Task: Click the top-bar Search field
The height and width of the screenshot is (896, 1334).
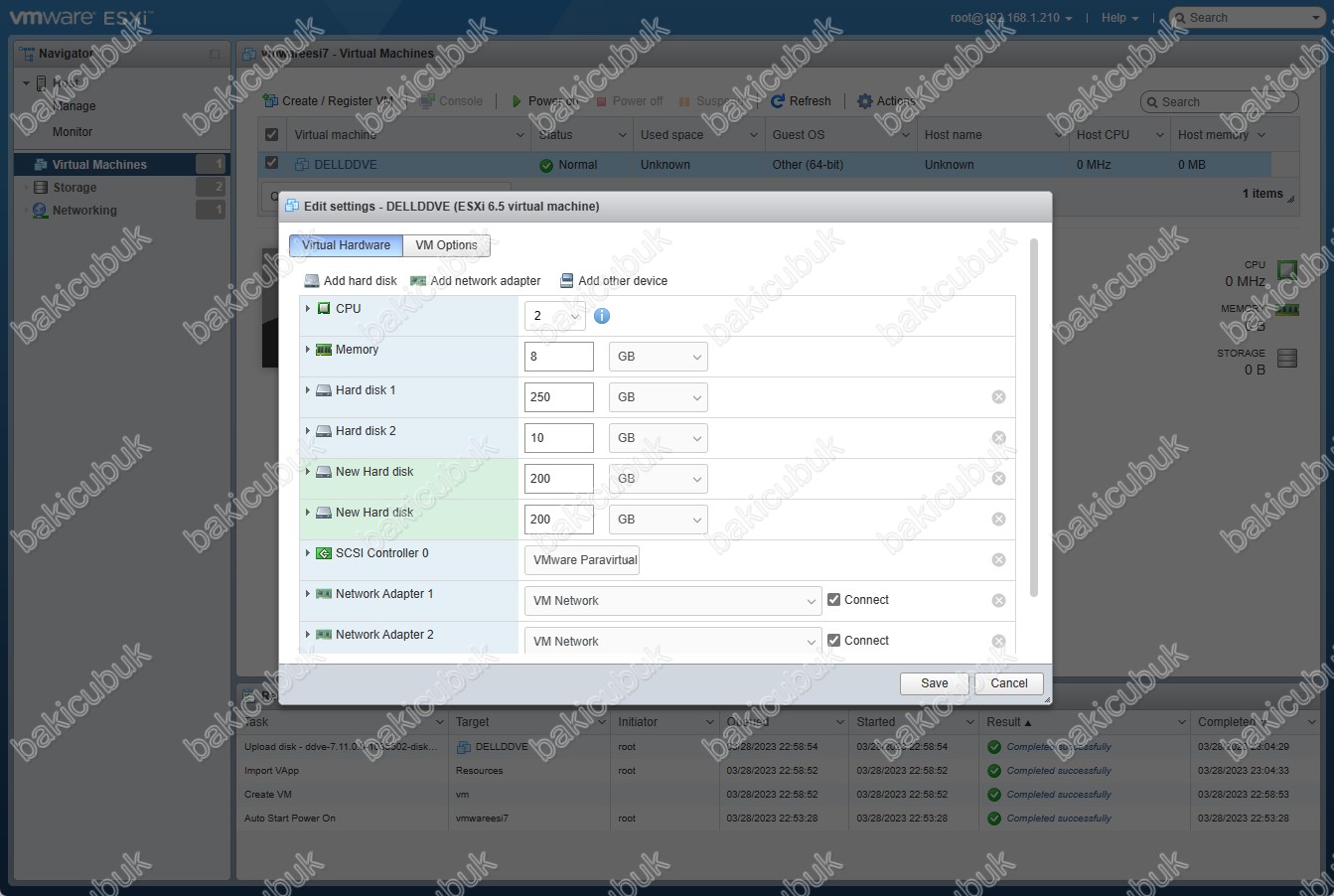Action: pos(1247,18)
